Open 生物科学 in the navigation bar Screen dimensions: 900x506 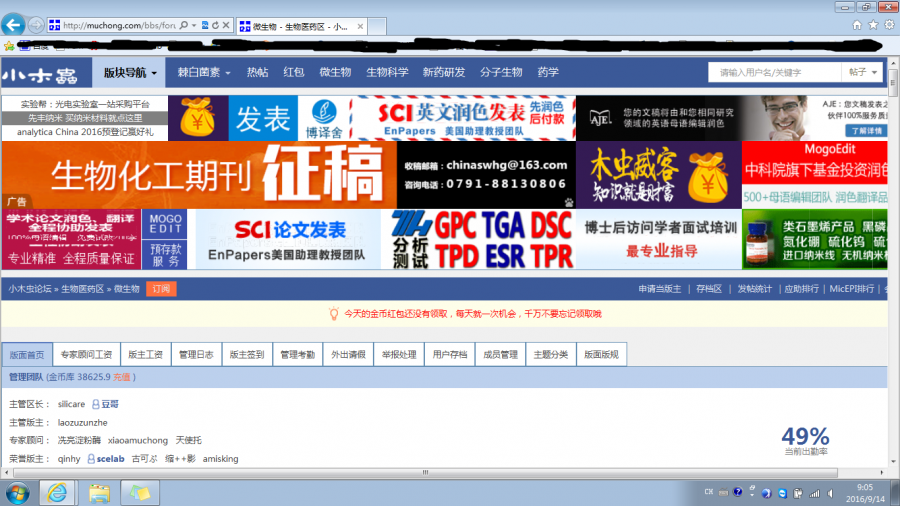click(x=387, y=72)
